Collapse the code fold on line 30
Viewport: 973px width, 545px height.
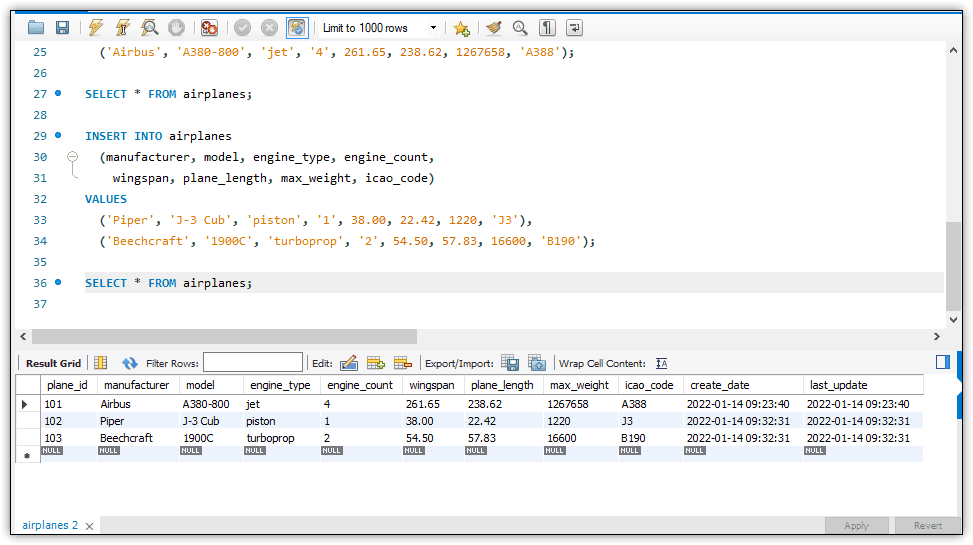click(72, 157)
